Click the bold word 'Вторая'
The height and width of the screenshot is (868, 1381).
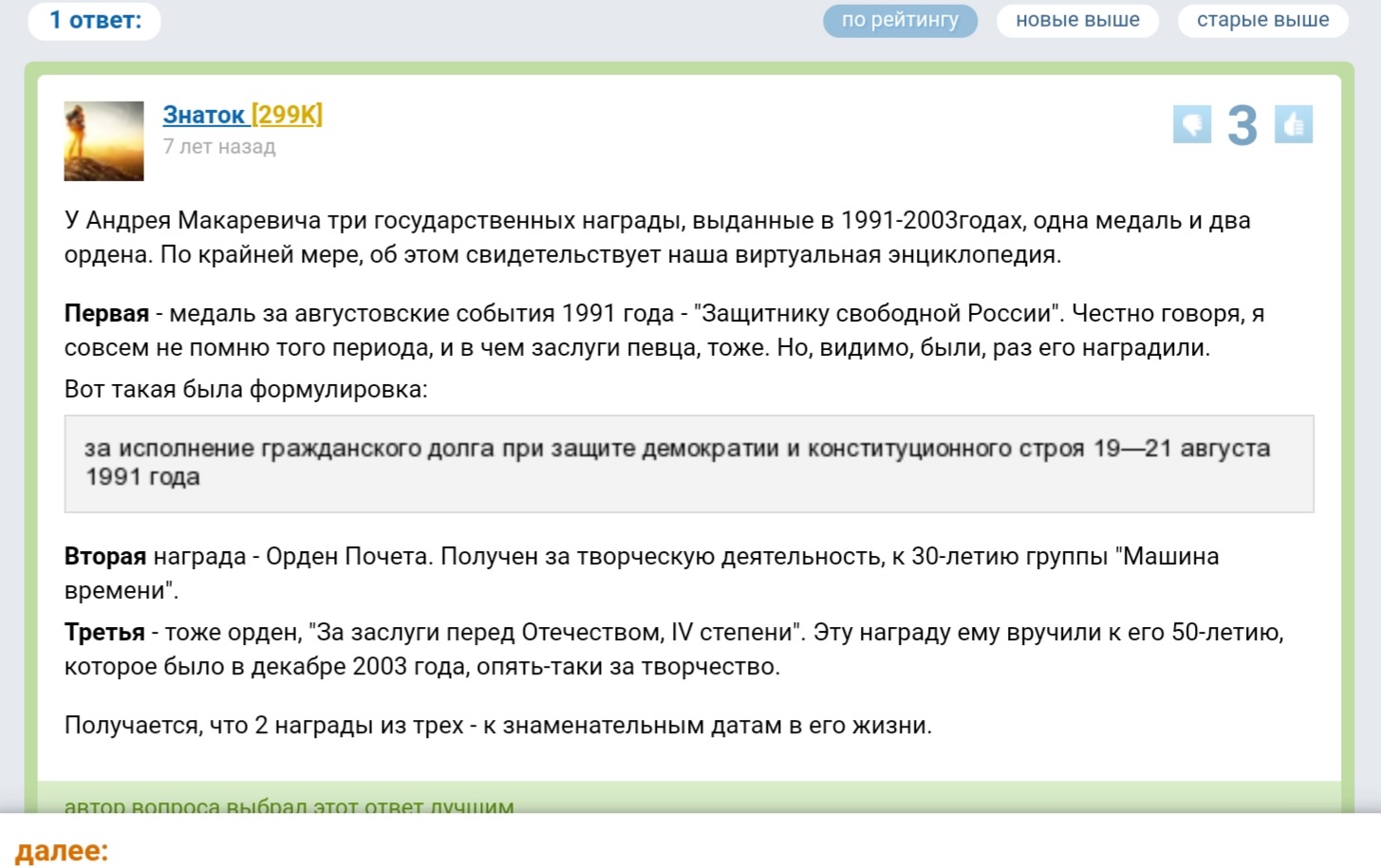click(x=105, y=557)
